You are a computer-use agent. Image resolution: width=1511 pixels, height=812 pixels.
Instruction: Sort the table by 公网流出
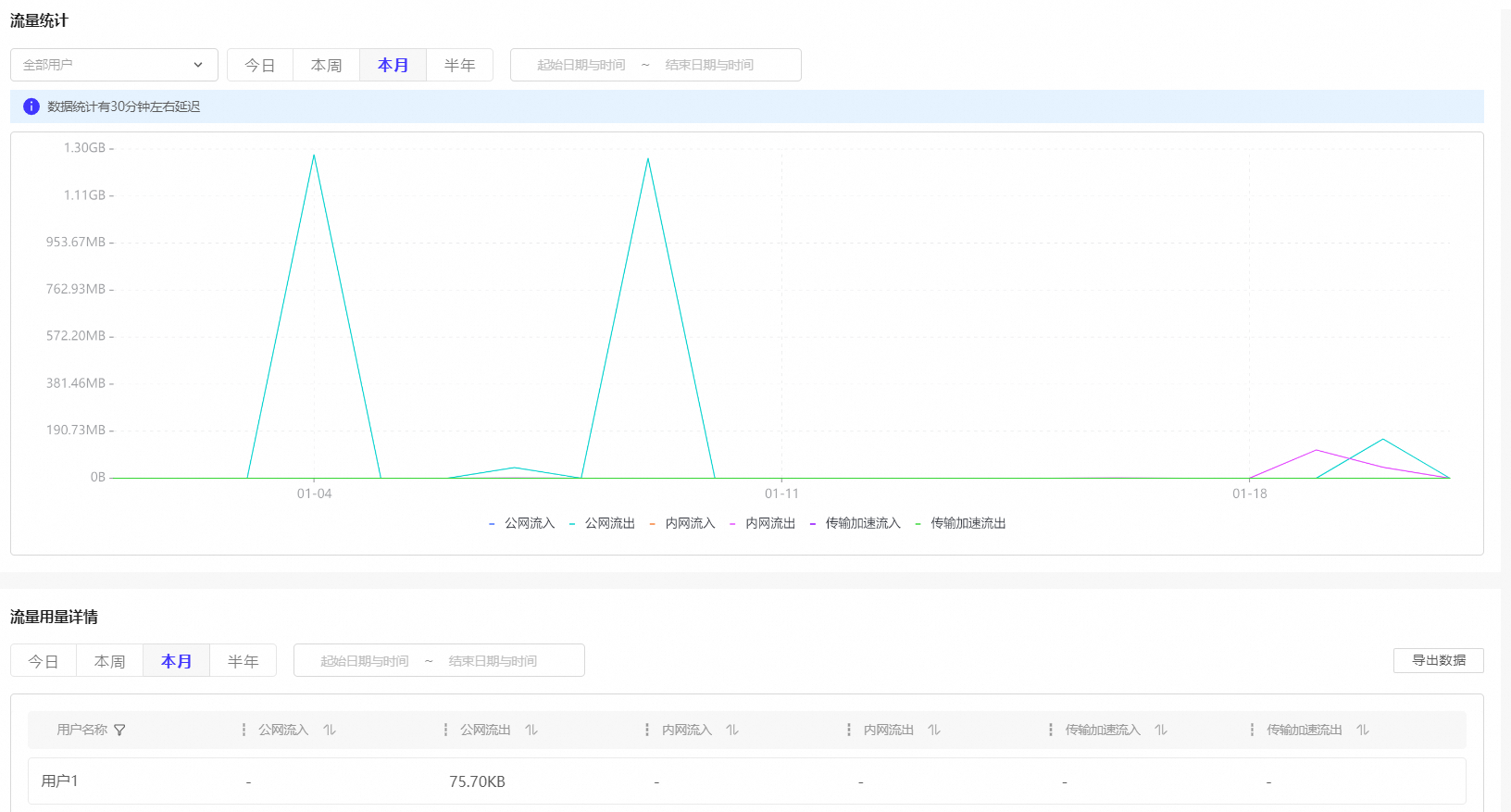[x=531, y=730]
